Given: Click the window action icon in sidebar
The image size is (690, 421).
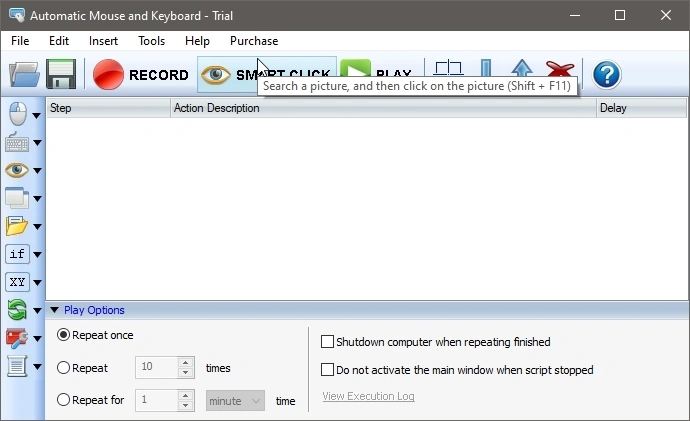Looking at the screenshot, I should pos(17,198).
